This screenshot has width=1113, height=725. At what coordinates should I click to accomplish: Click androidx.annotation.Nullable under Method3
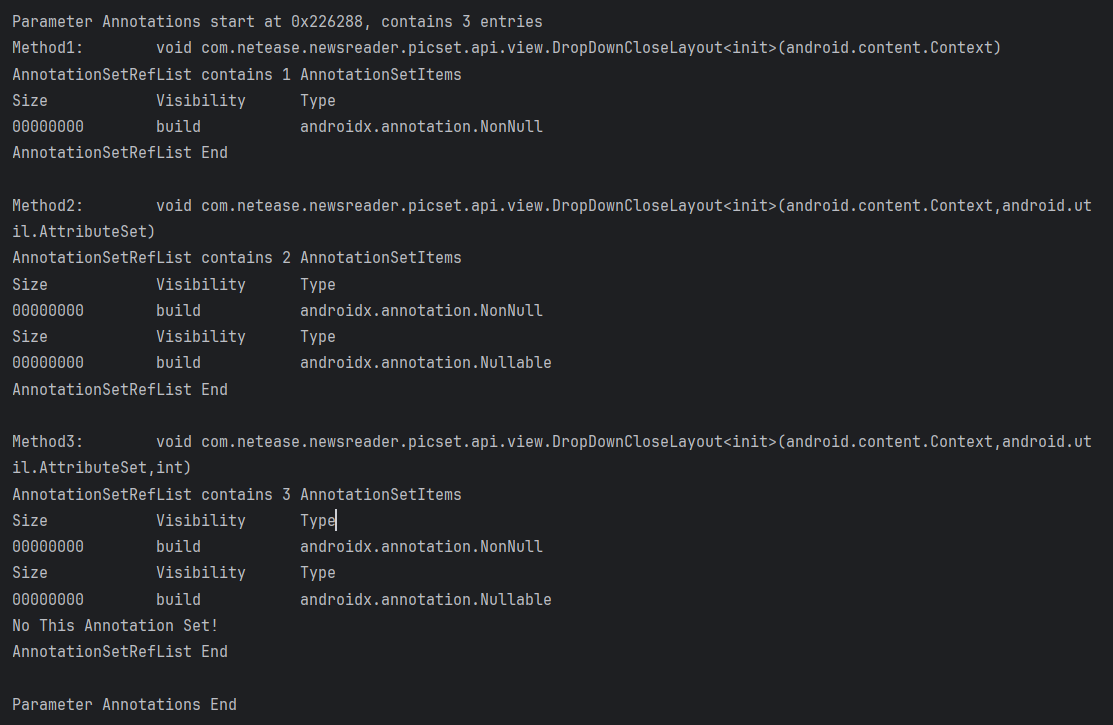pyautogui.click(x=425, y=599)
